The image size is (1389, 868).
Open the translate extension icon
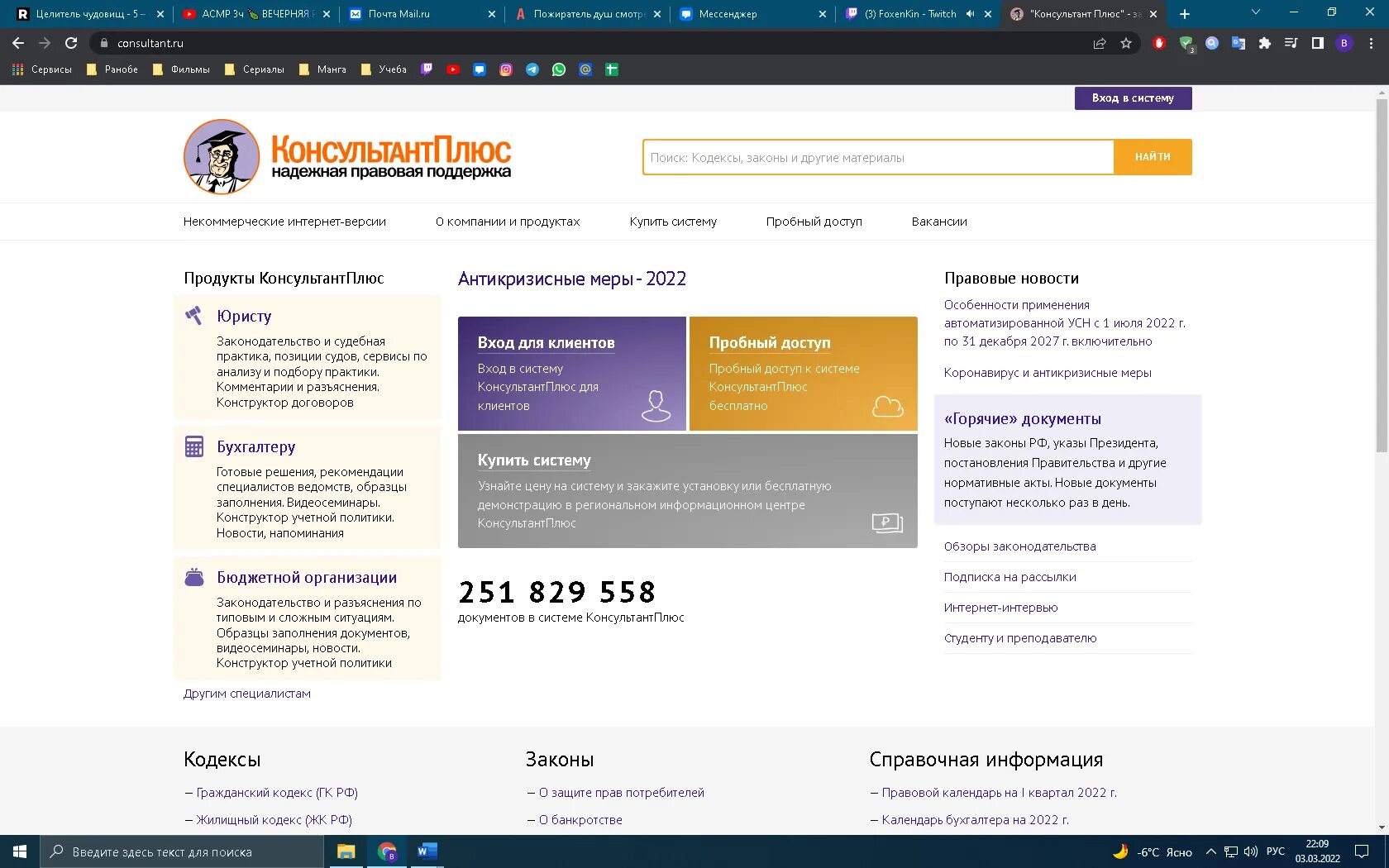click(x=1239, y=43)
